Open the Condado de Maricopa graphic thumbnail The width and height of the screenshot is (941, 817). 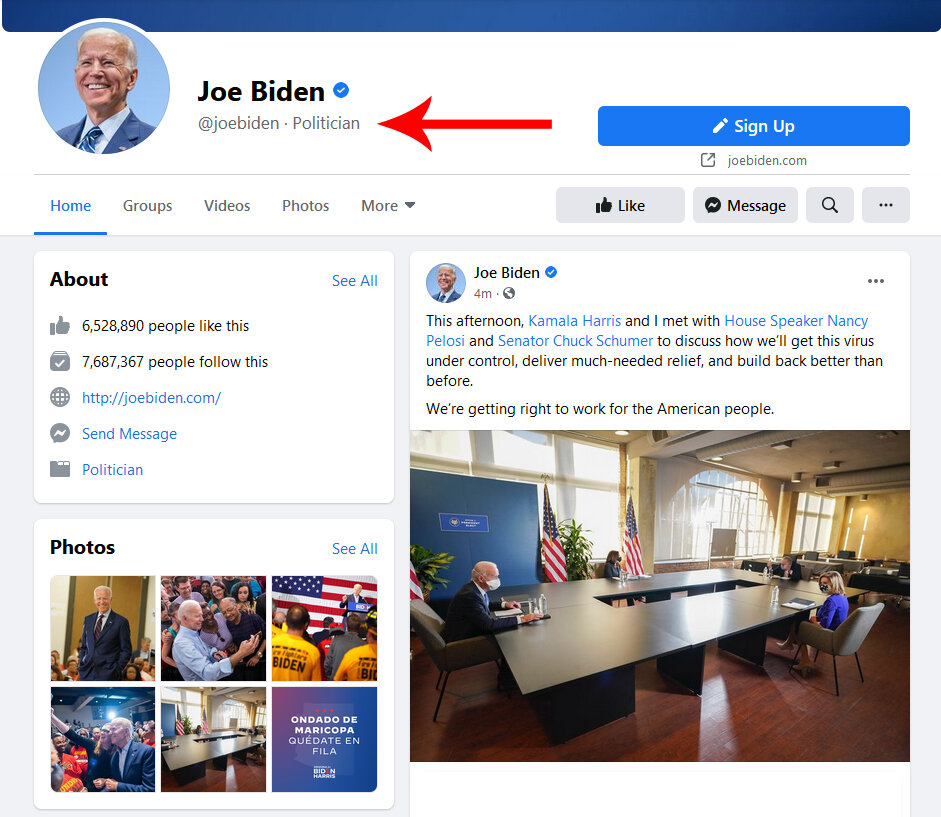(x=324, y=740)
